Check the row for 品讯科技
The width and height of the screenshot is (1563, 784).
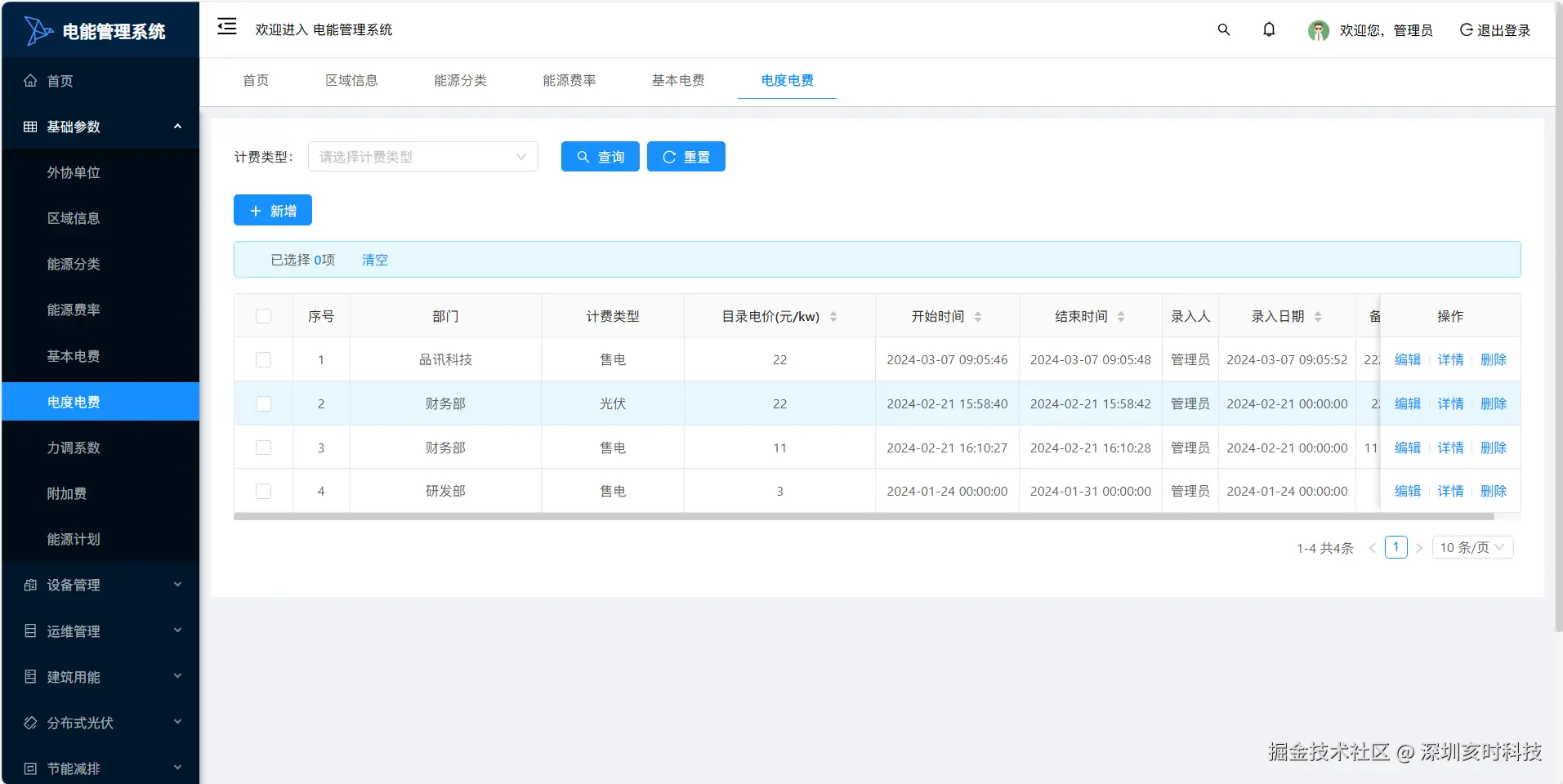263,359
